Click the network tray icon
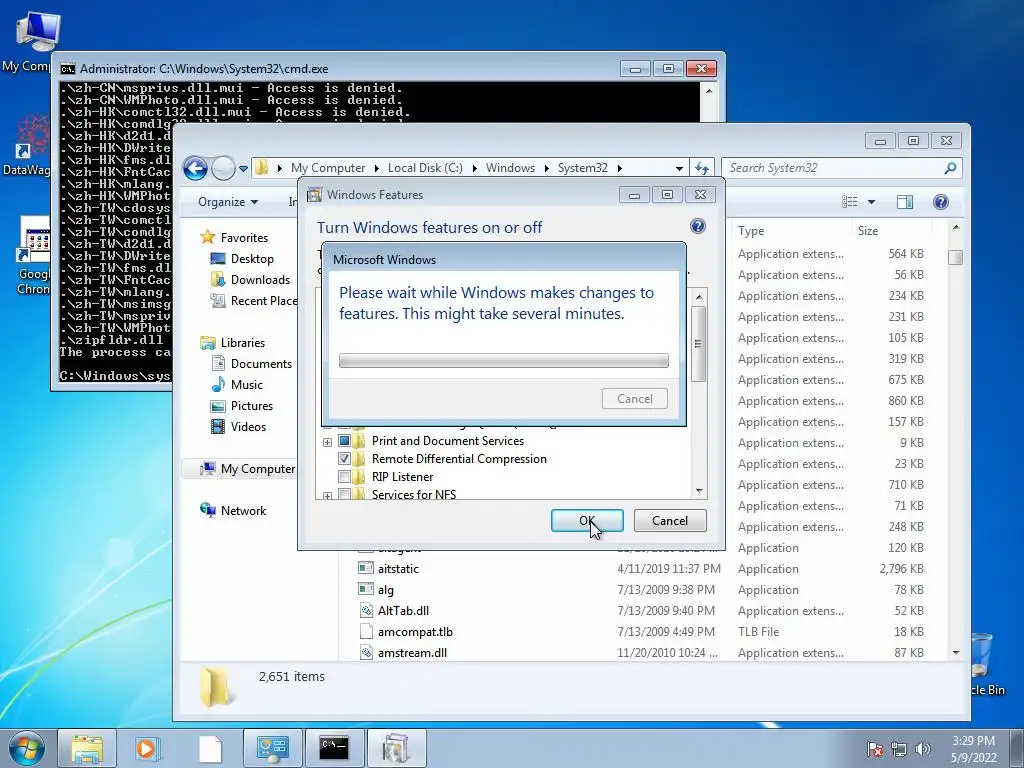Viewport: 1024px width, 768px height. click(x=899, y=749)
